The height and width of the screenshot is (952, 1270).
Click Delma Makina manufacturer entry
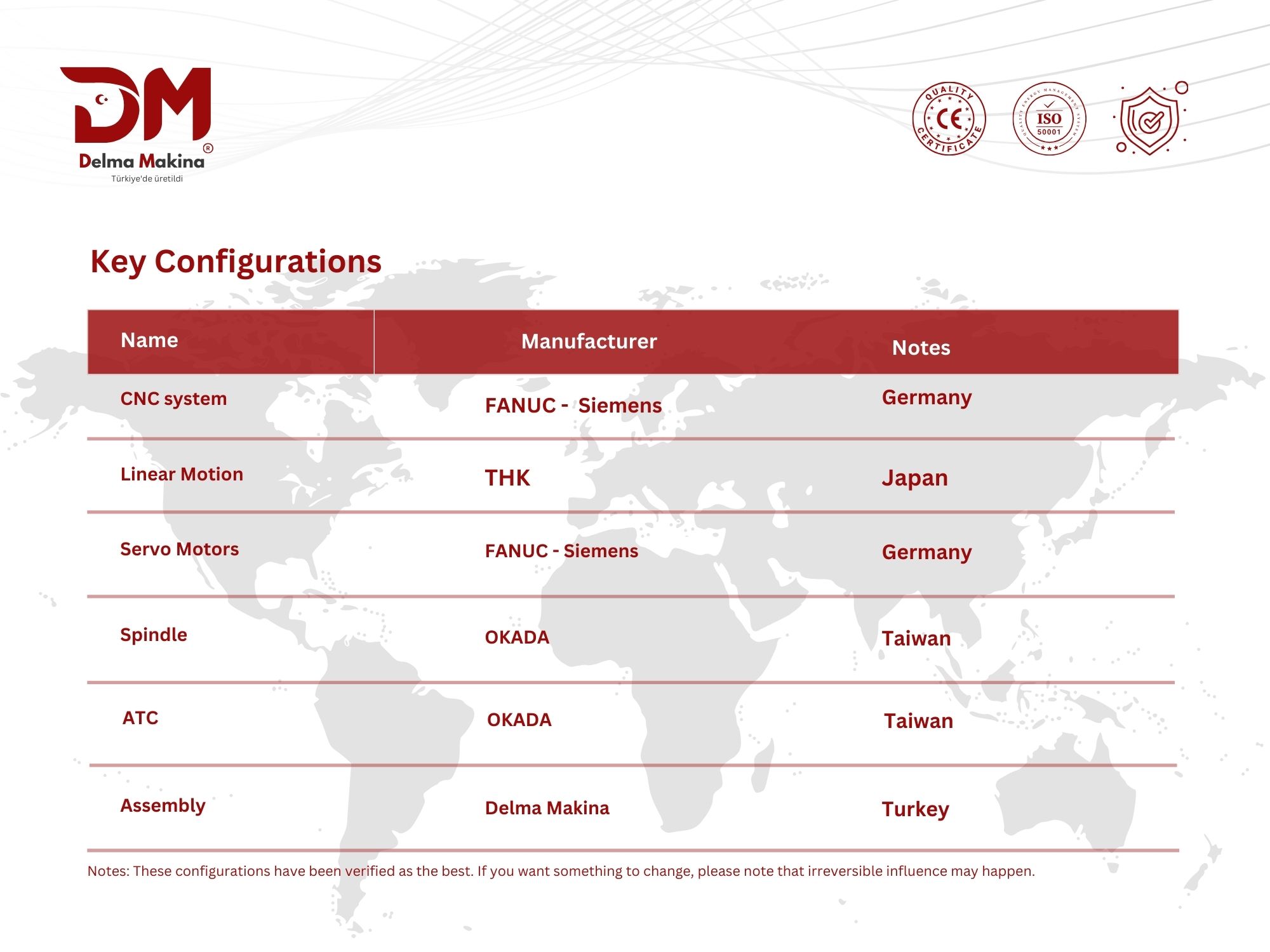click(547, 808)
